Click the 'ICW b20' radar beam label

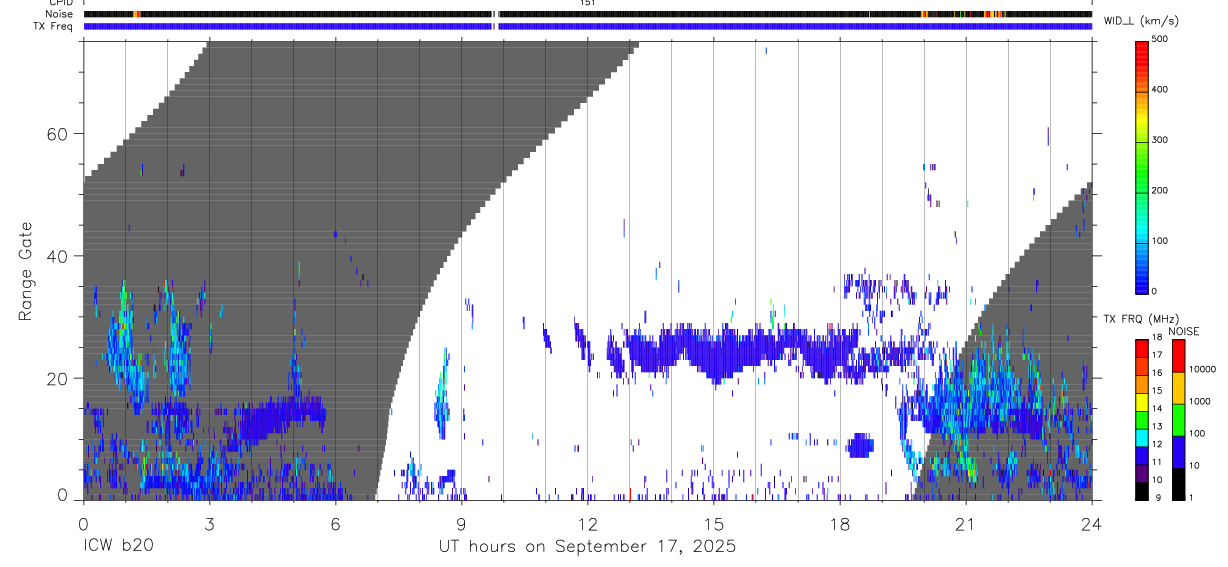click(118, 547)
